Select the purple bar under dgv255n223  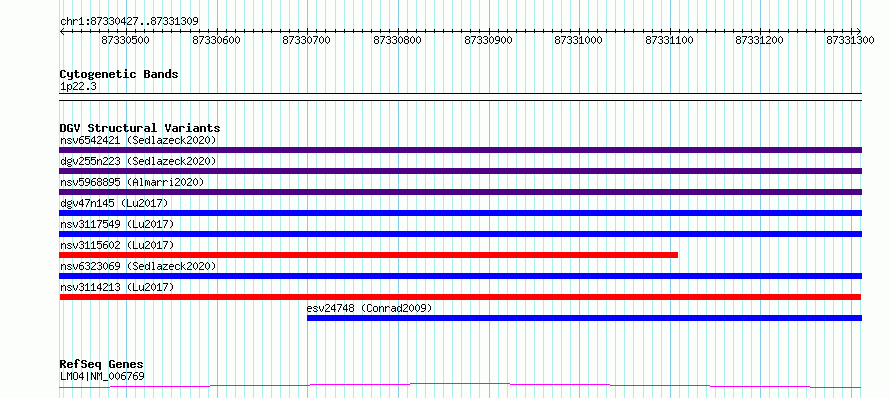coord(460,171)
